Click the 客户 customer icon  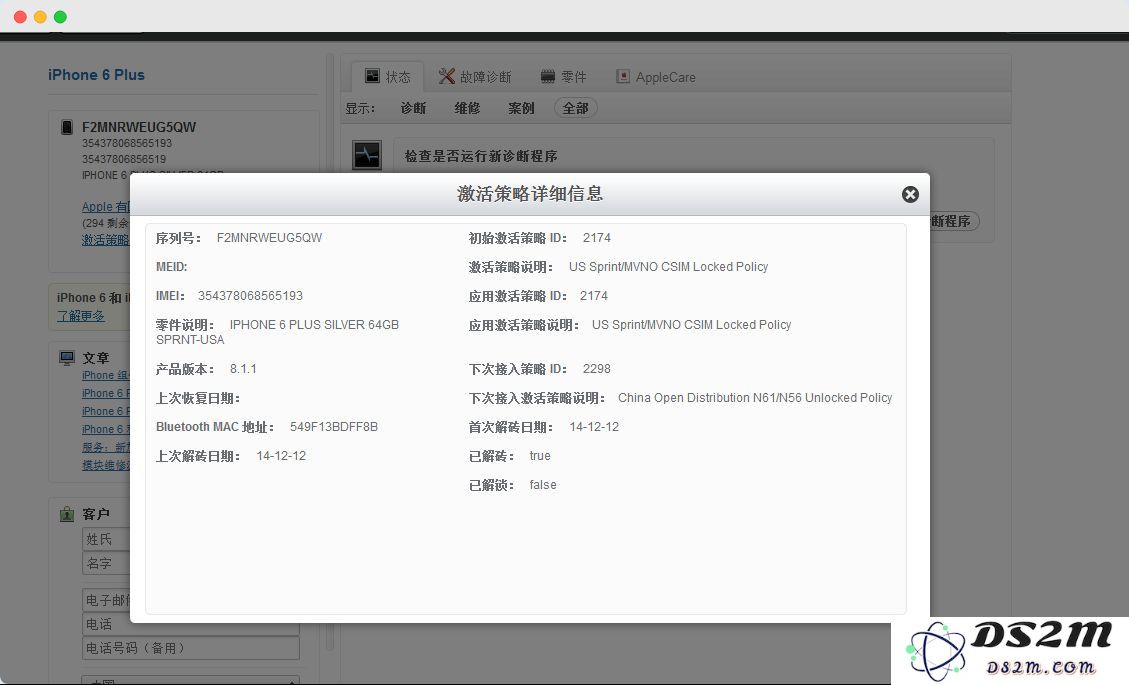pyautogui.click(x=67, y=514)
